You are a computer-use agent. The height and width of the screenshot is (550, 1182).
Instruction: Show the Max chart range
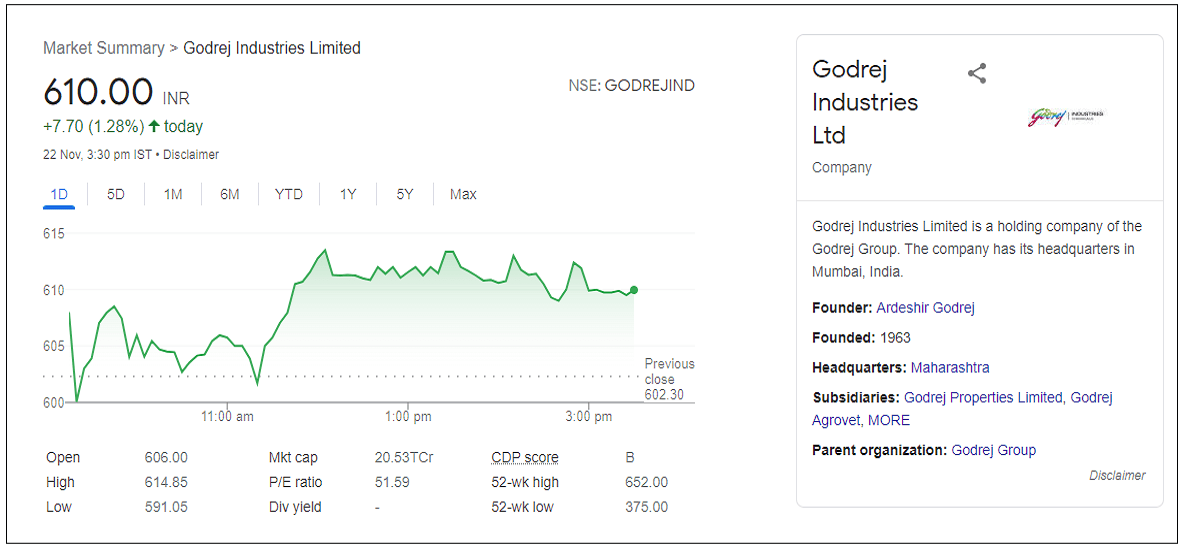pyautogui.click(x=463, y=194)
